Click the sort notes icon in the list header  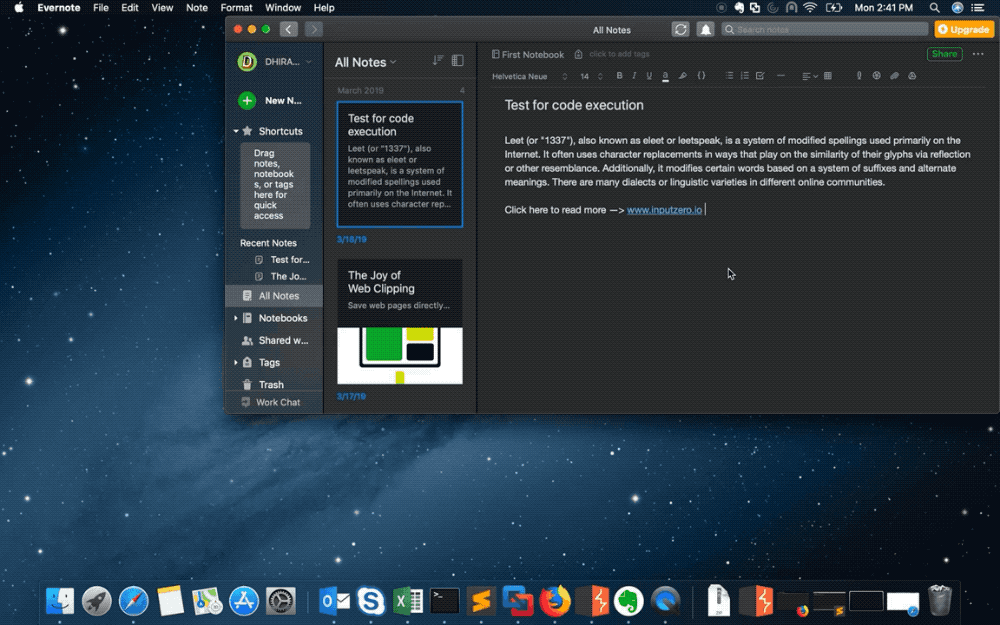click(437, 61)
